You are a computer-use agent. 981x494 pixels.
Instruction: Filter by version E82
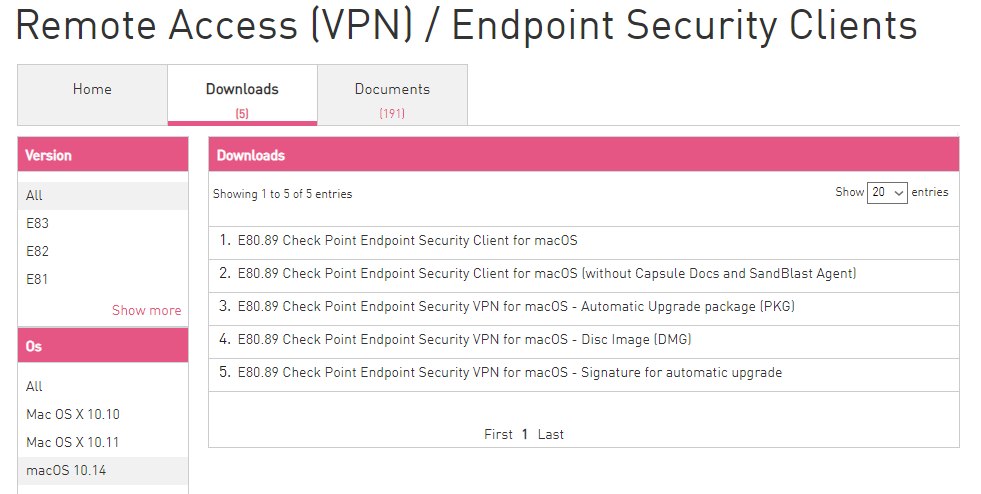38,252
